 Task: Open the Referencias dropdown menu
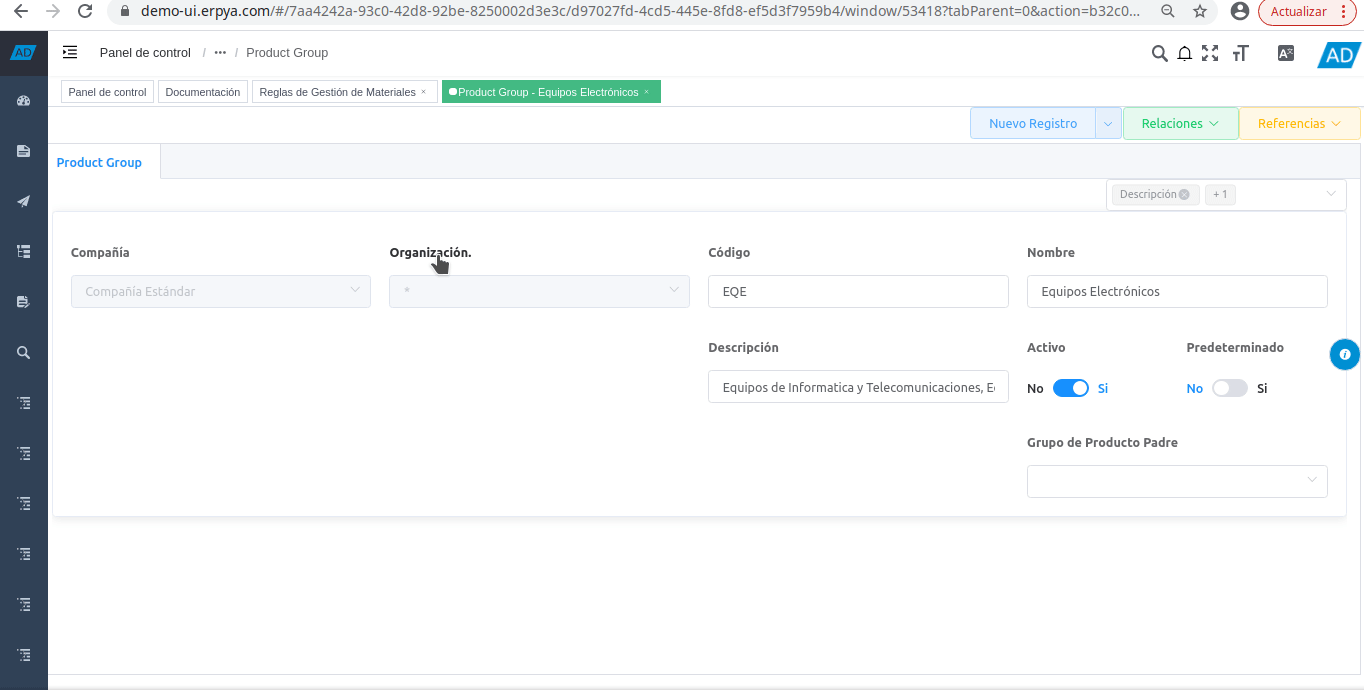[x=1299, y=124]
